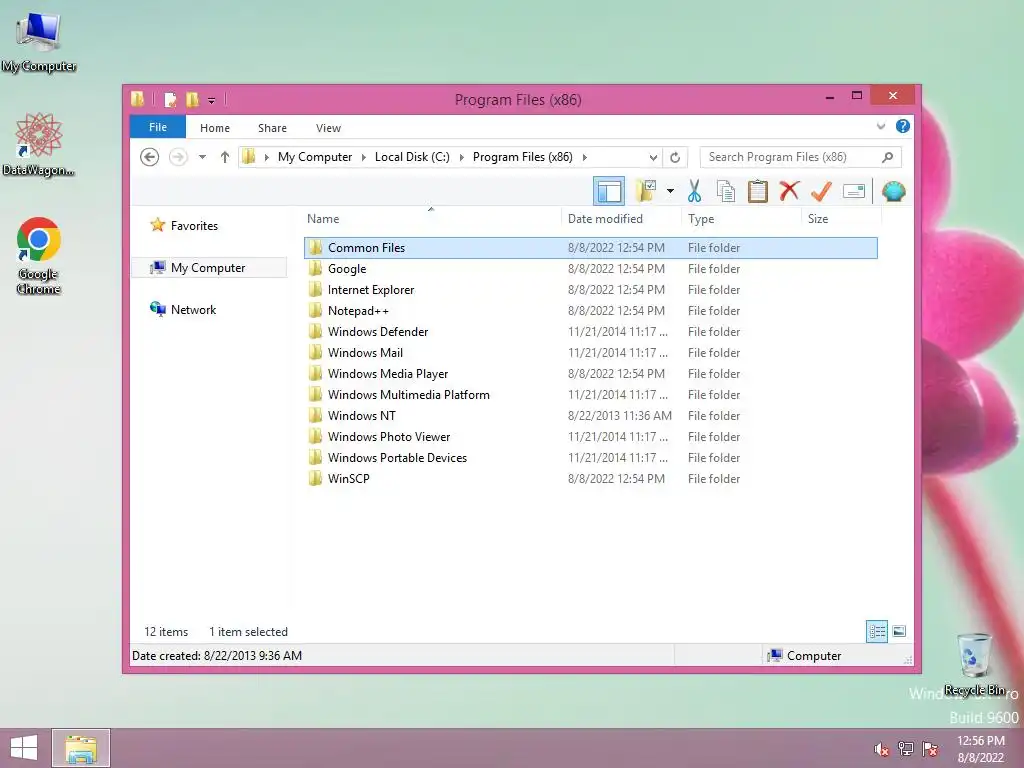The width and height of the screenshot is (1024, 768).
Task: Select the Notepad++ folder
Action: tap(591, 310)
